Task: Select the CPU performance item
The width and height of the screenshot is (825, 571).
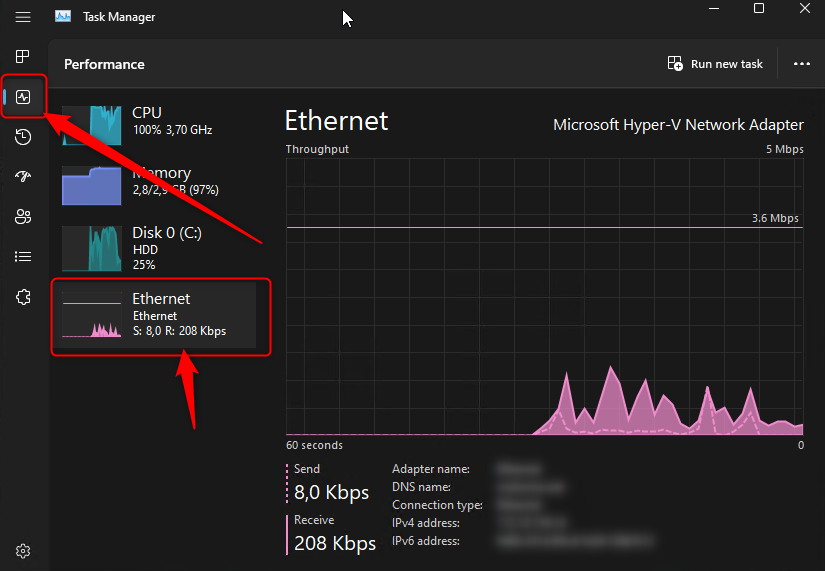Action: [159, 125]
